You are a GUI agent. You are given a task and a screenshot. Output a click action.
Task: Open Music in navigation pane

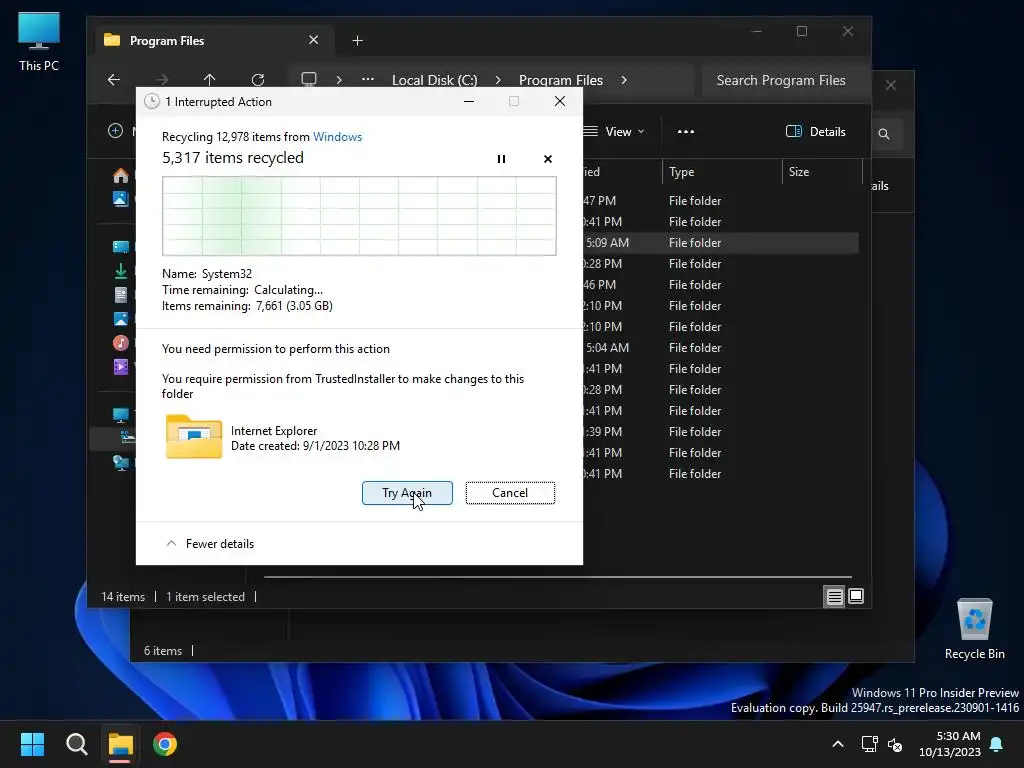pos(120,342)
